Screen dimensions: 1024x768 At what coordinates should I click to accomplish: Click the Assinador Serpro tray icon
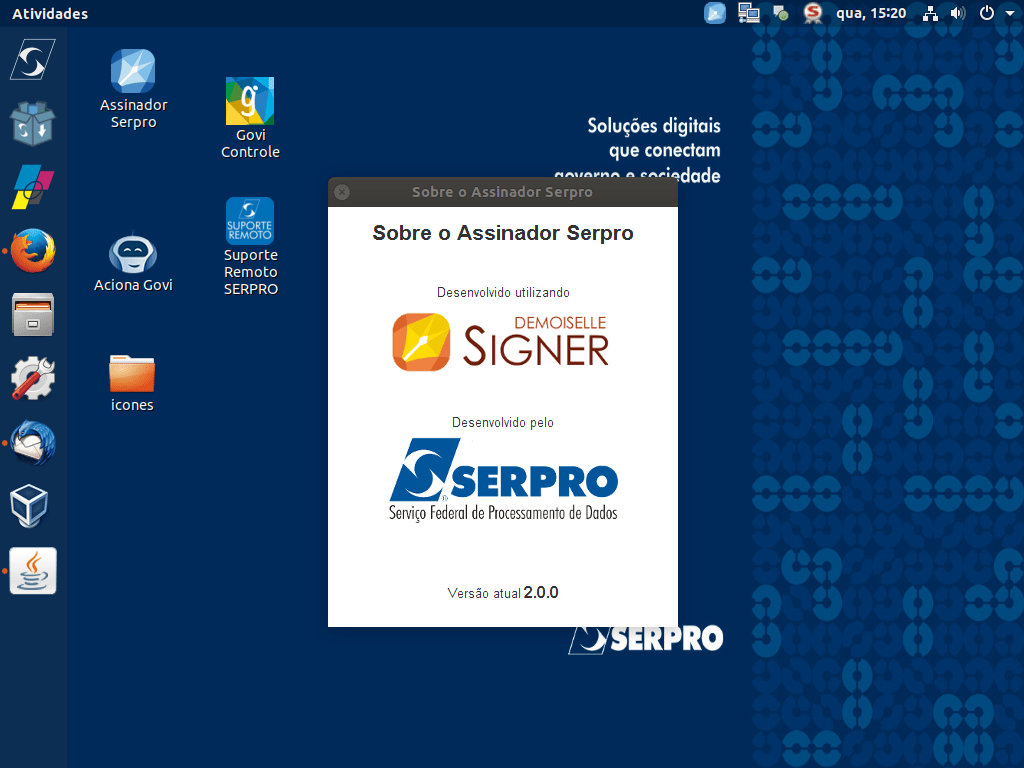(x=715, y=13)
